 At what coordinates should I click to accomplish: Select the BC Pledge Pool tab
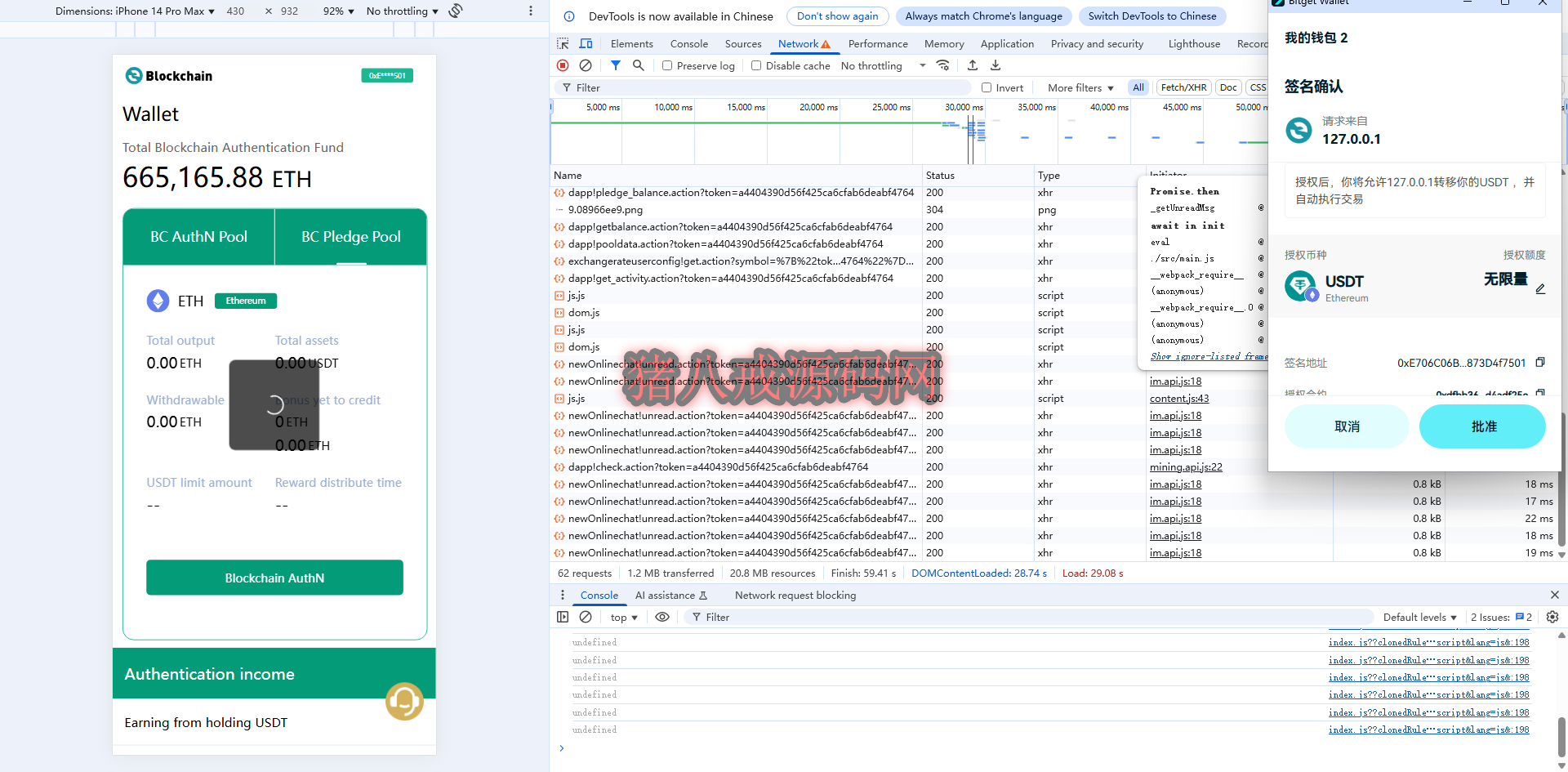pyautogui.click(x=351, y=237)
